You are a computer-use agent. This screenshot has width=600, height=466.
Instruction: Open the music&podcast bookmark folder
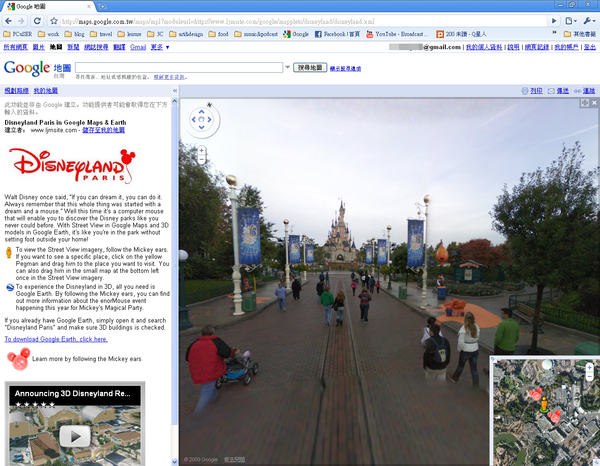256,34
